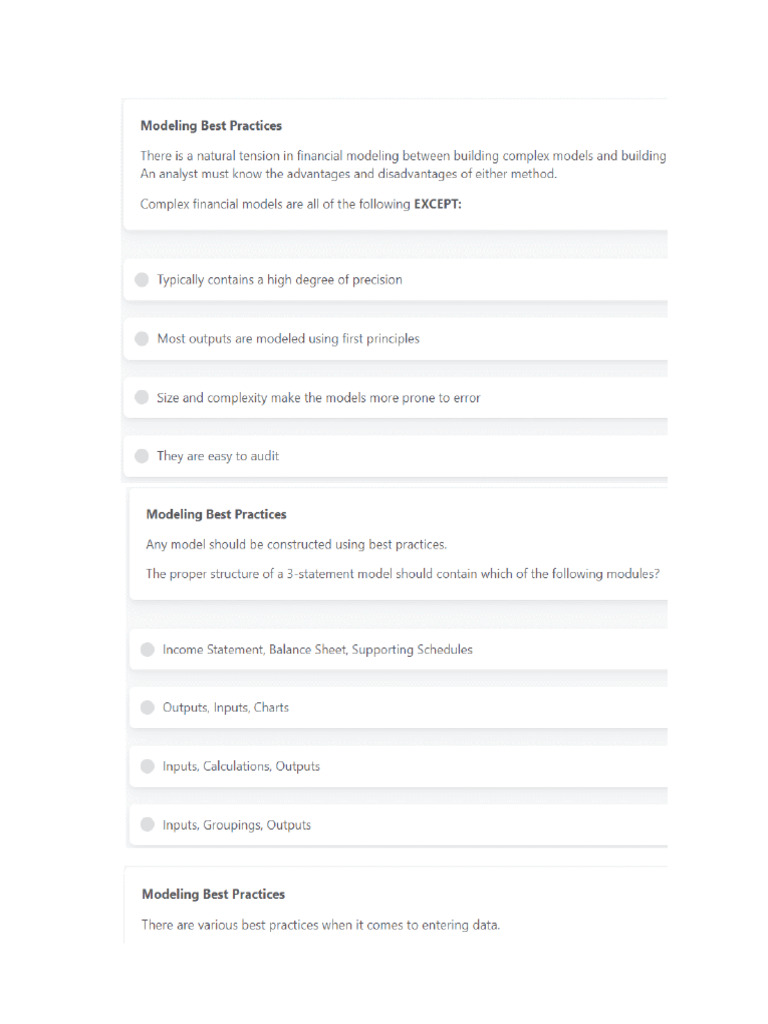Click the 'Outputs, Inputs, Charts' answer label
768x1024 pixels.
[226, 708]
